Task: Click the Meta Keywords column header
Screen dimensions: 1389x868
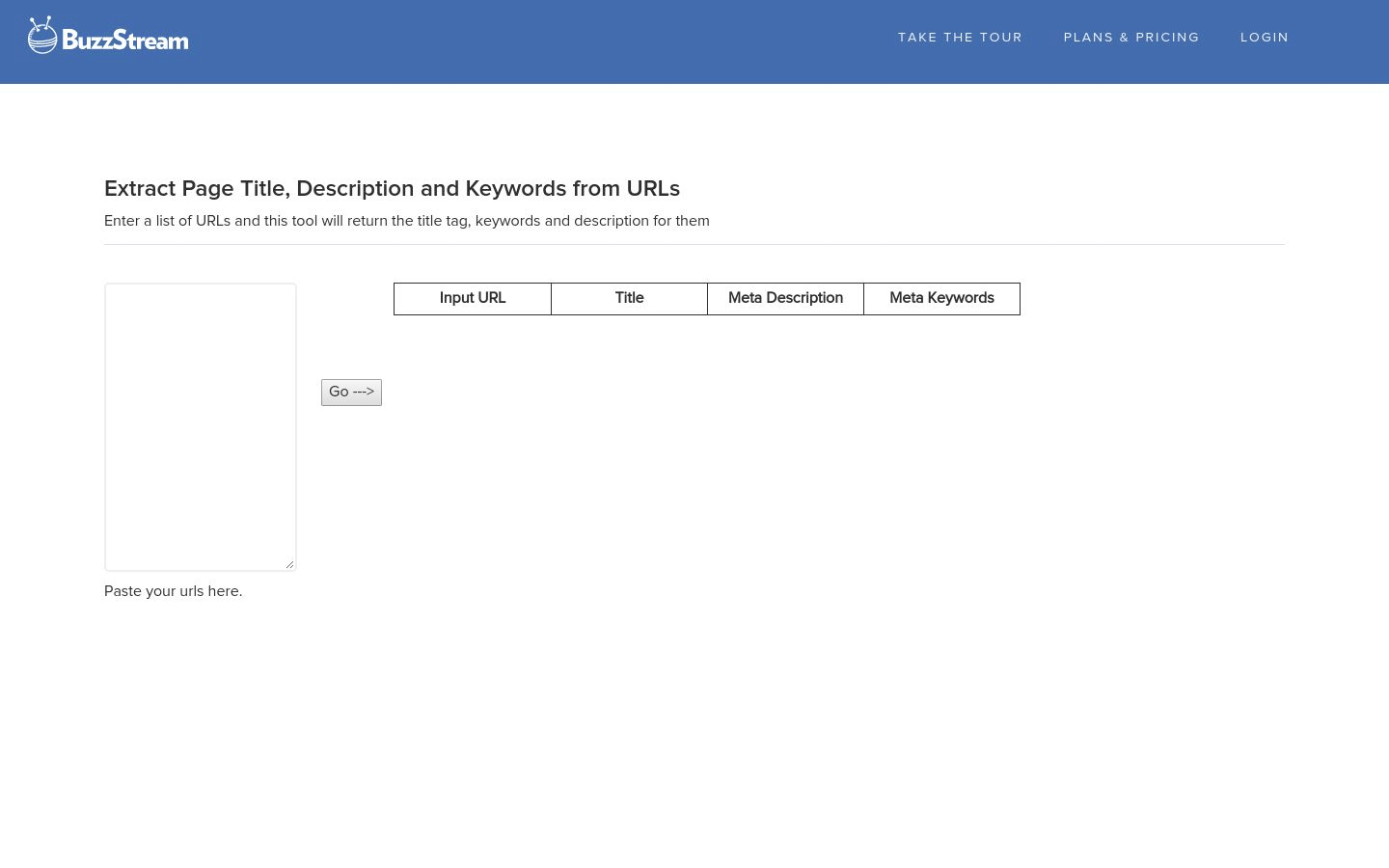Action: (941, 298)
